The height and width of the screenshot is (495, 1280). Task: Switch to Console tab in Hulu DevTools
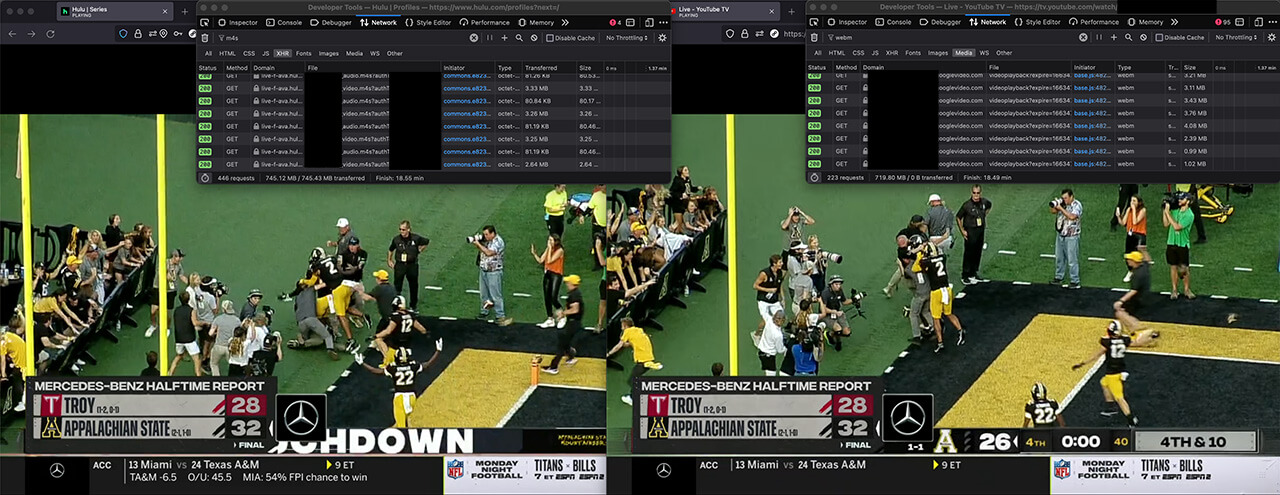(x=285, y=22)
